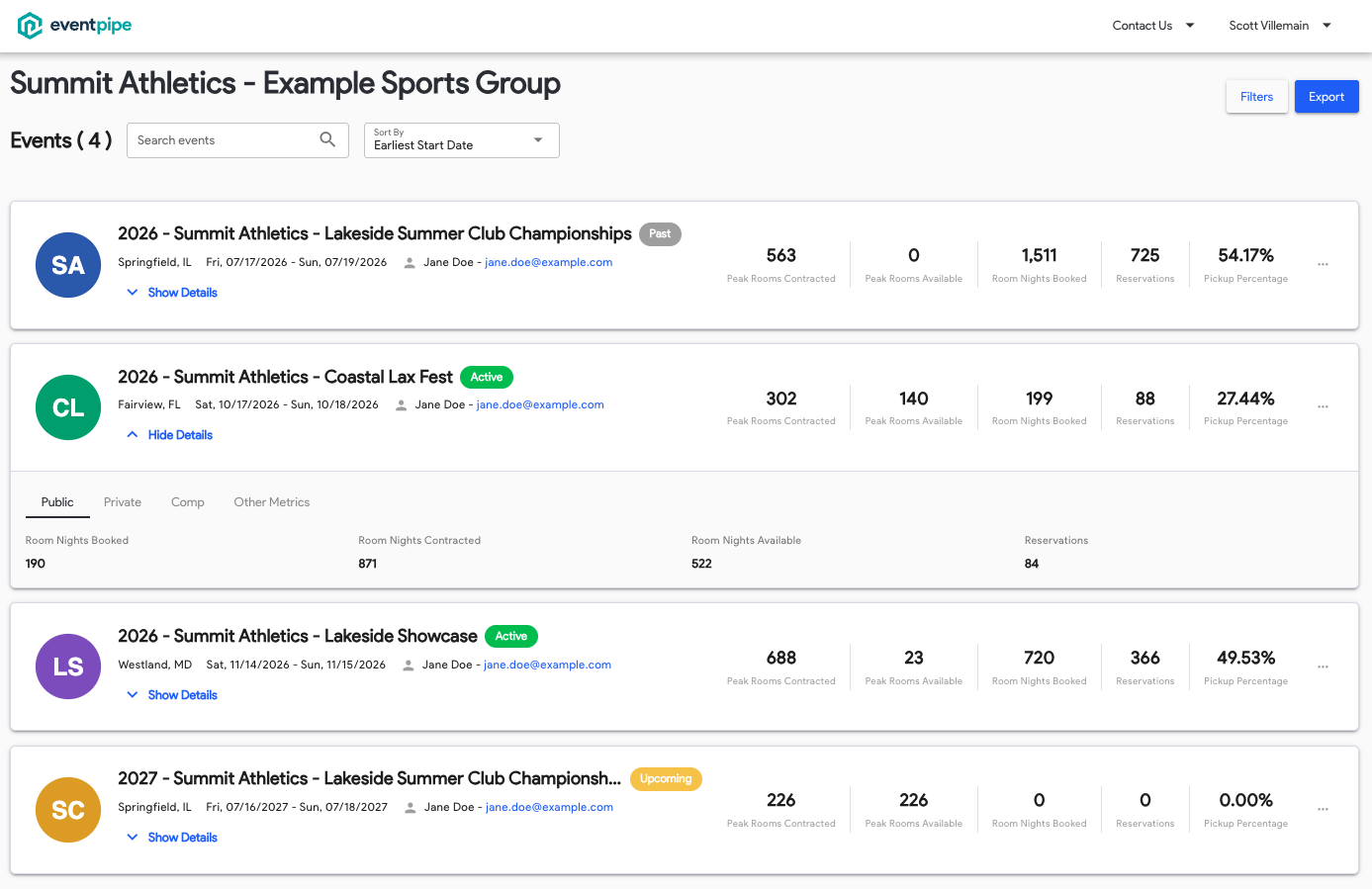Expand the Contact Us menu
The image size is (1372, 889).
[1153, 26]
